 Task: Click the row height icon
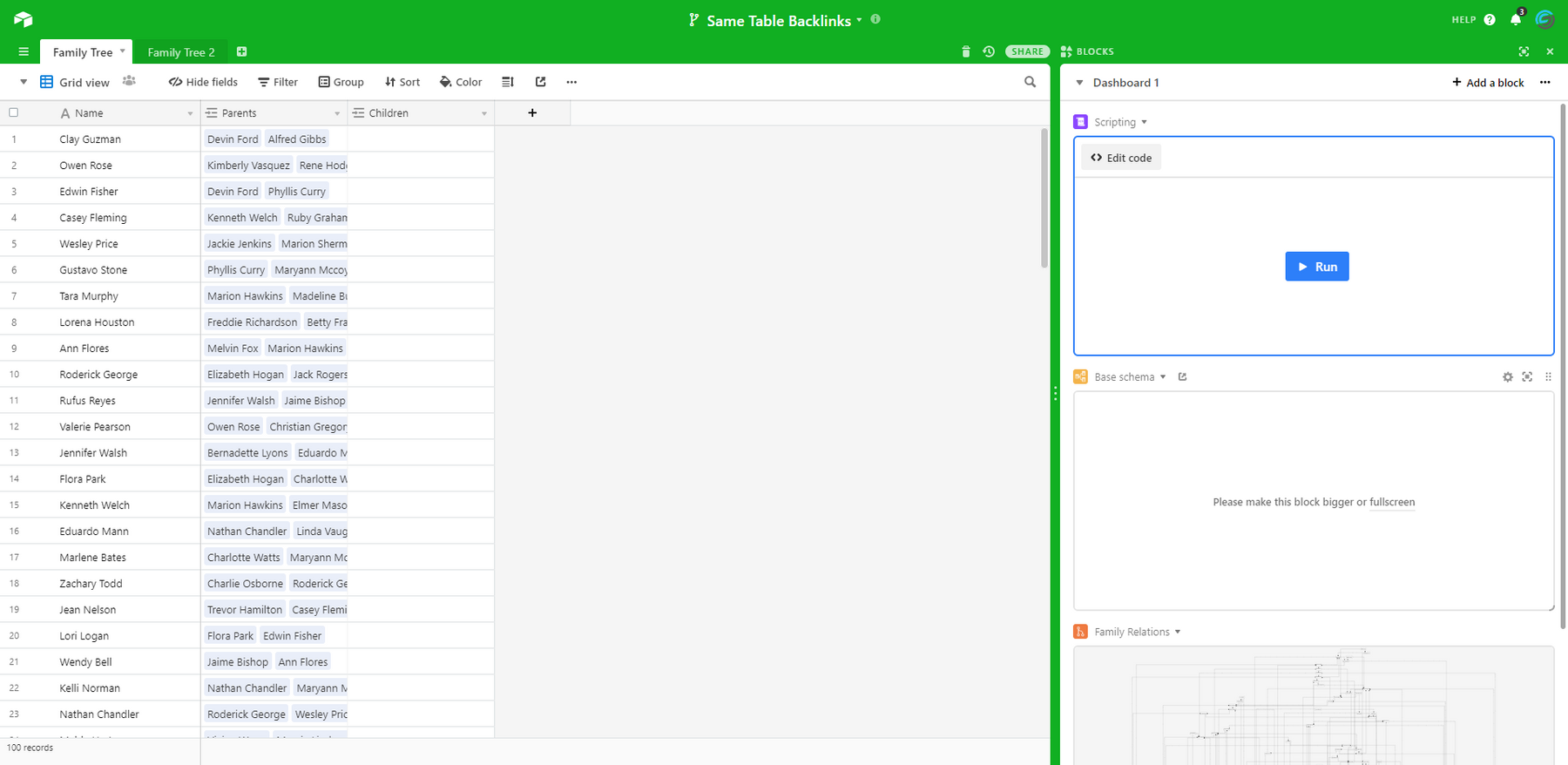pos(508,82)
